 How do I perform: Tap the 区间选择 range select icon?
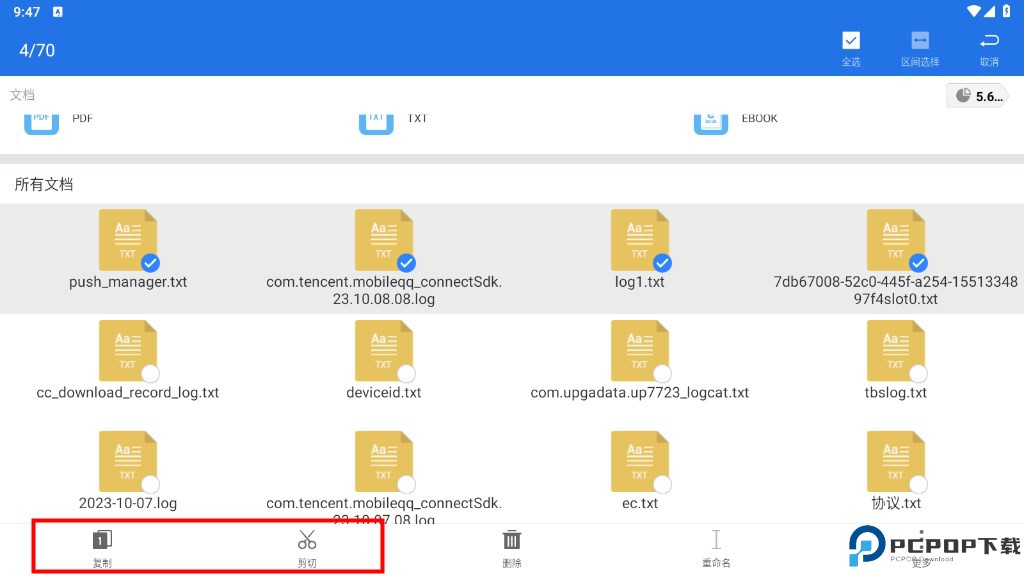point(919,41)
